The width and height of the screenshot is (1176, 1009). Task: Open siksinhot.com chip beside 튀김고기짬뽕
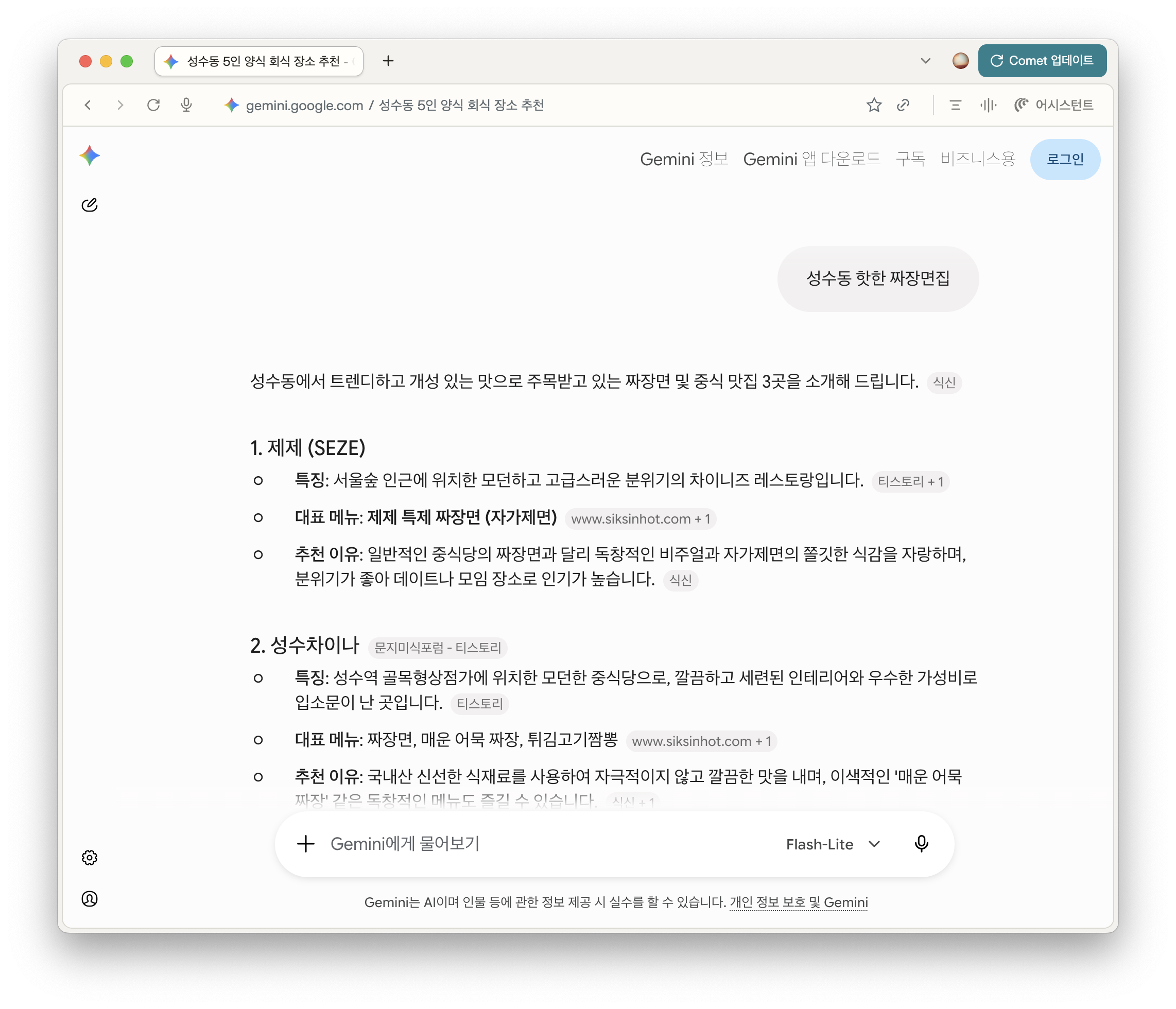click(701, 741)
